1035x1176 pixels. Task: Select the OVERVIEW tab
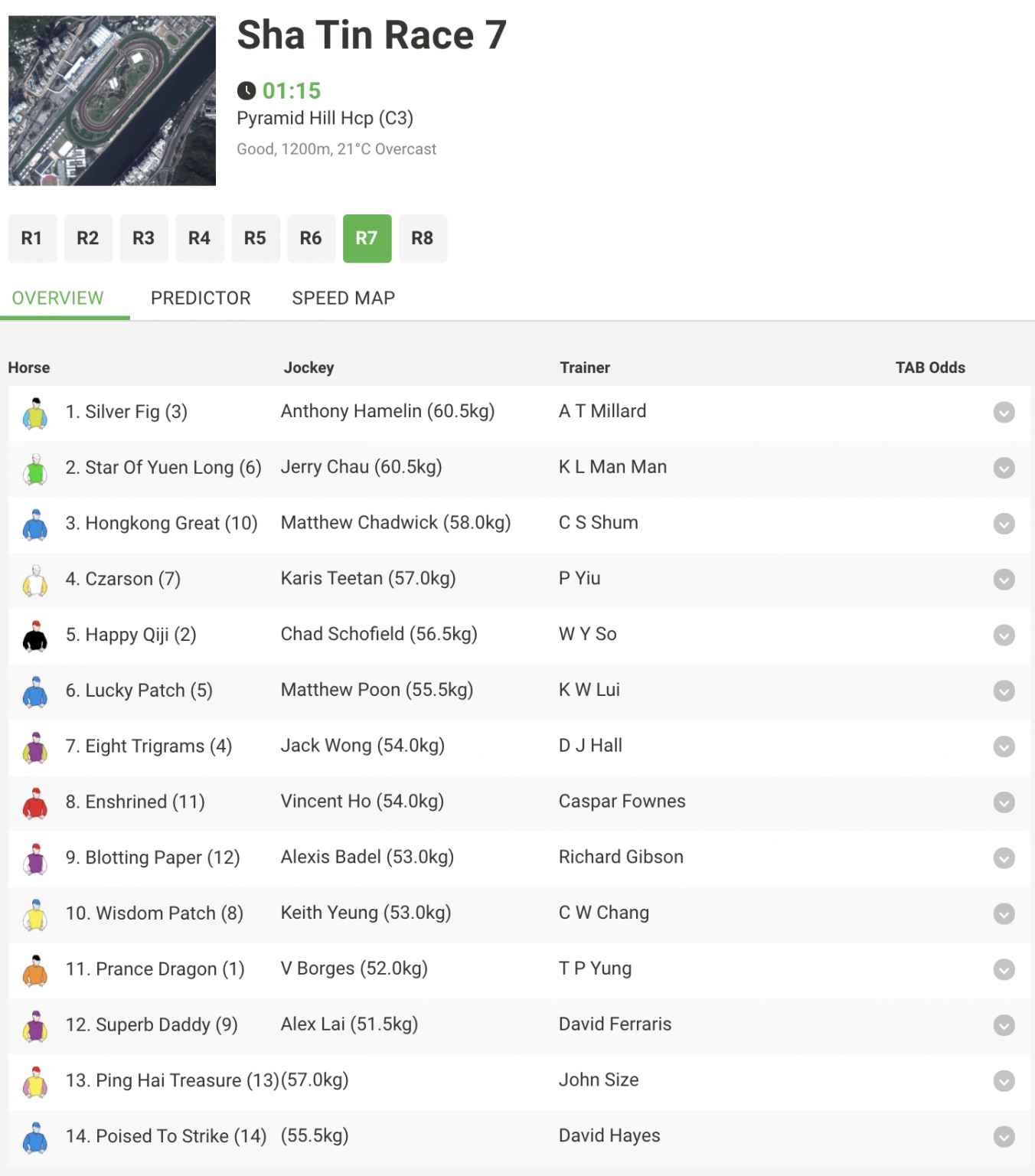[x=57, y=298]
